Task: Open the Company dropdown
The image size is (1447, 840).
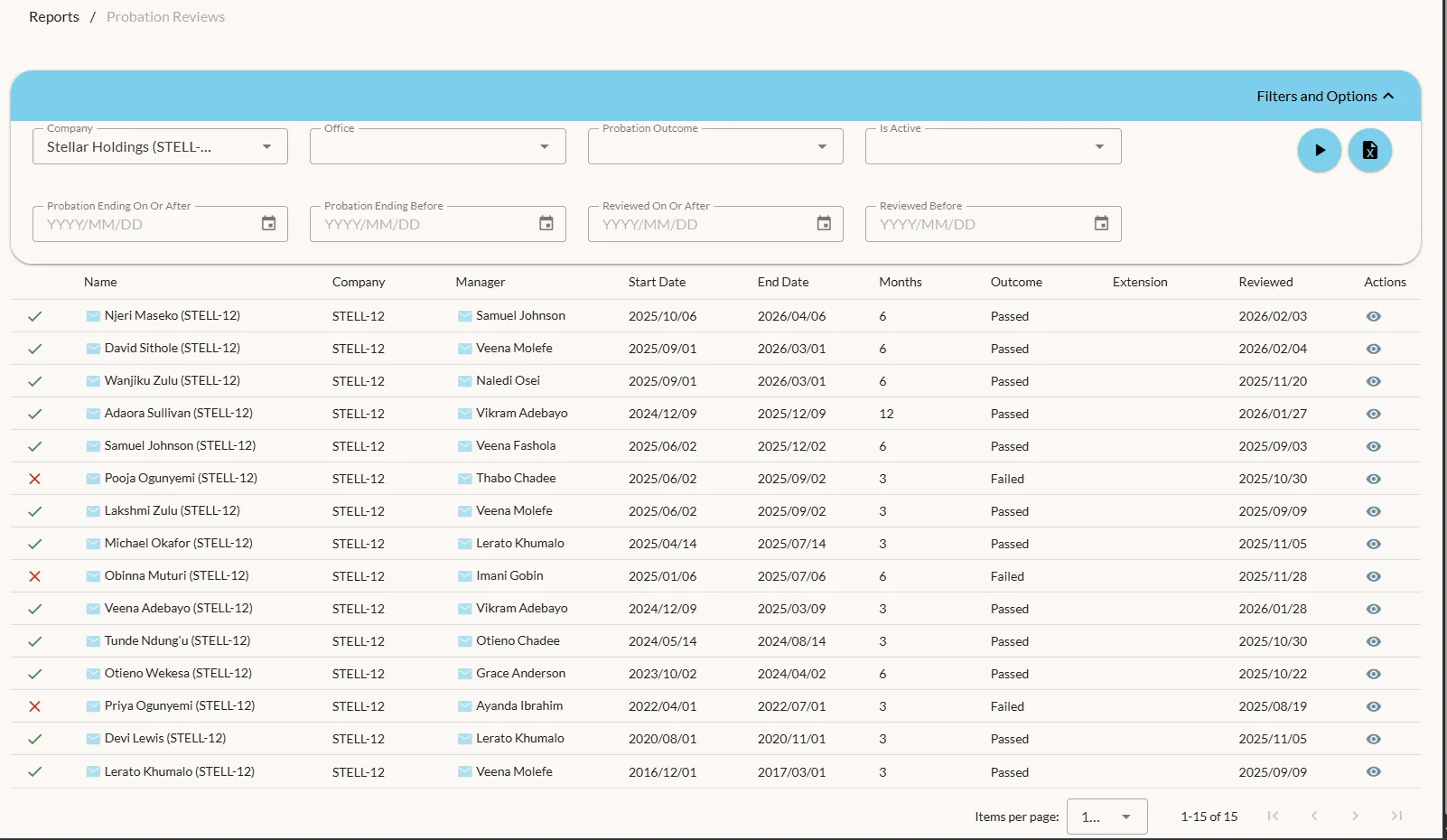Action: click(x=160, y=146)
